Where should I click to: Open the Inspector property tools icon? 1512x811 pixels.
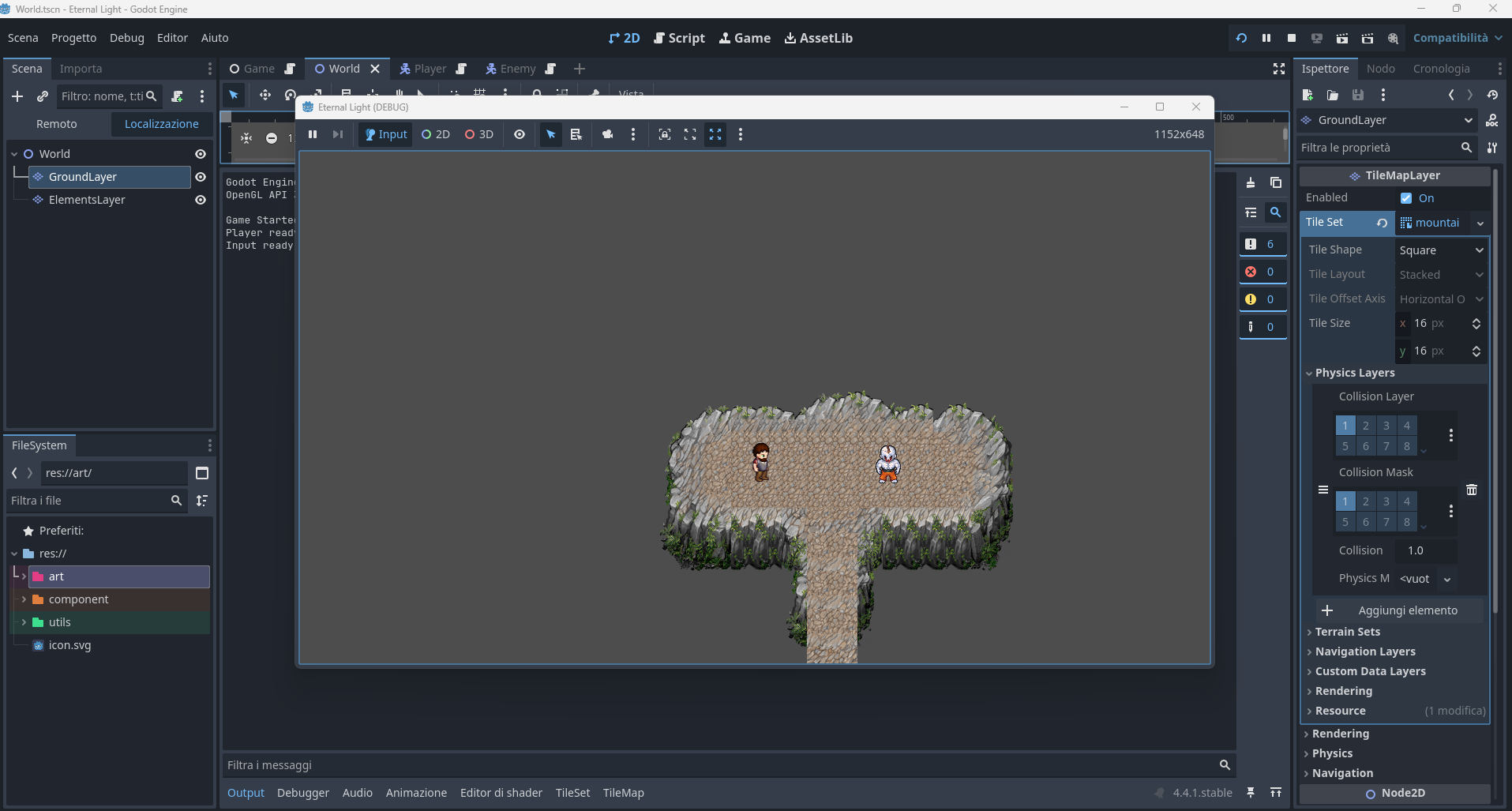[1492, 148]
